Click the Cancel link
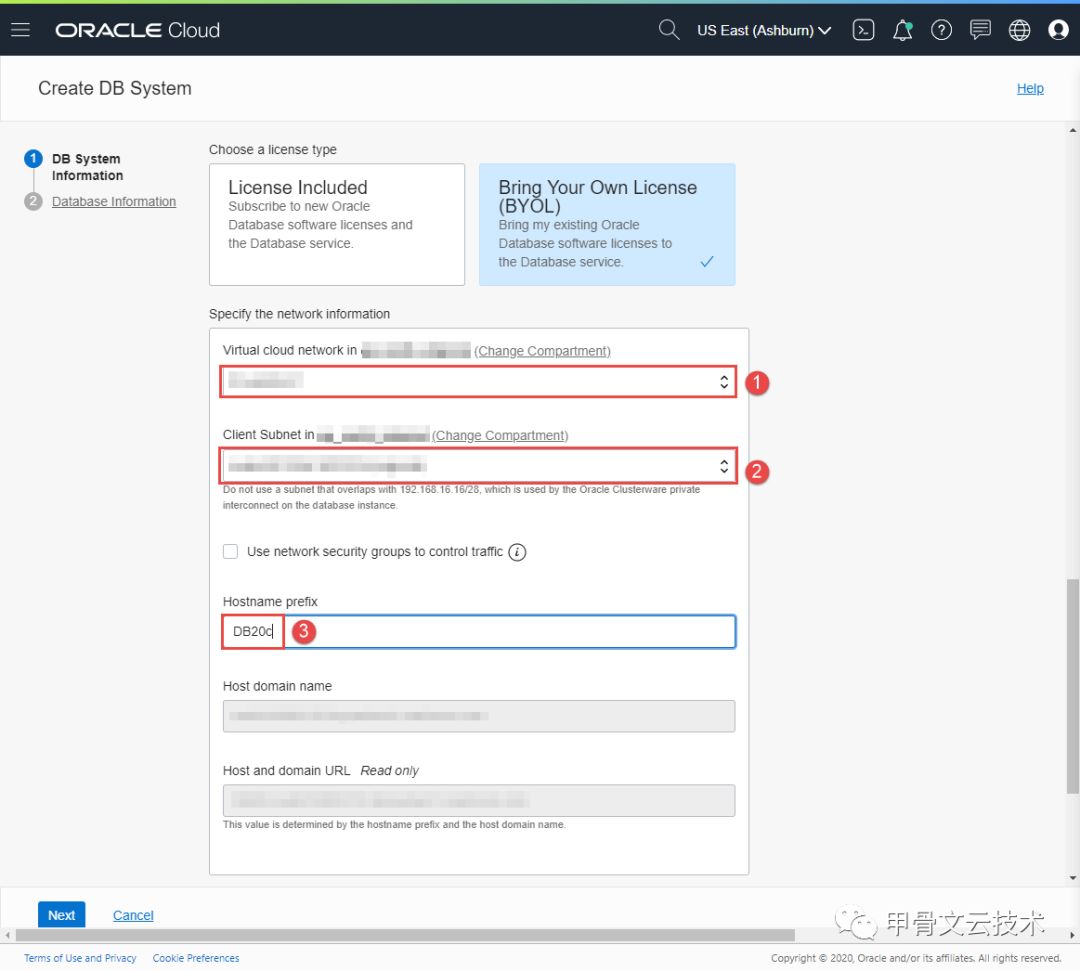This screenshot has height=971, width=1080. pos(133,915)
